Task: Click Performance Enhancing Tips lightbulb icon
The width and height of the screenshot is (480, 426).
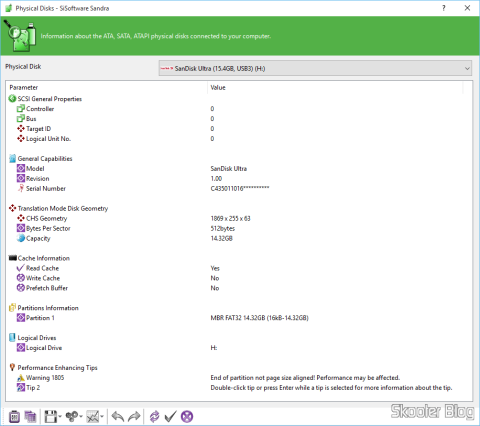Action: point(12,367)
